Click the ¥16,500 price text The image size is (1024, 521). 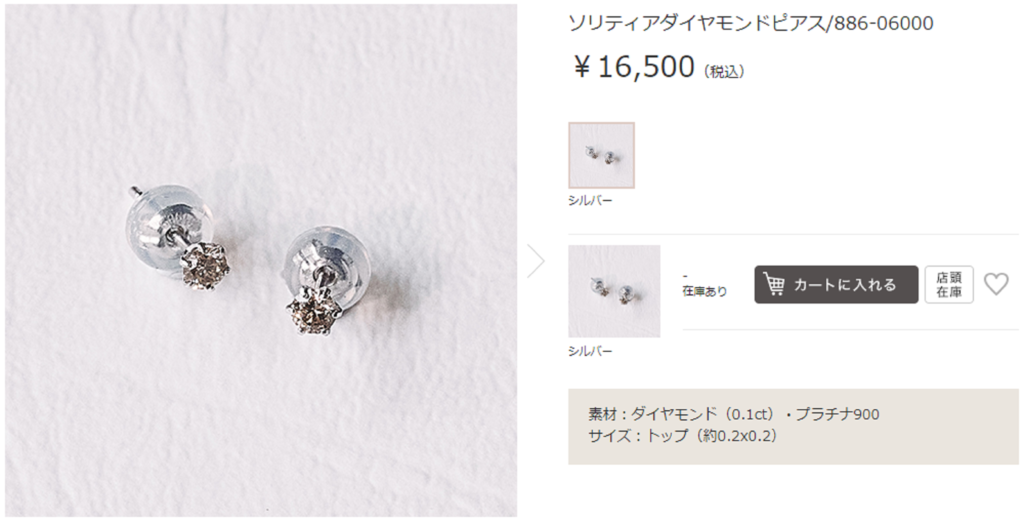pos(633,67)
